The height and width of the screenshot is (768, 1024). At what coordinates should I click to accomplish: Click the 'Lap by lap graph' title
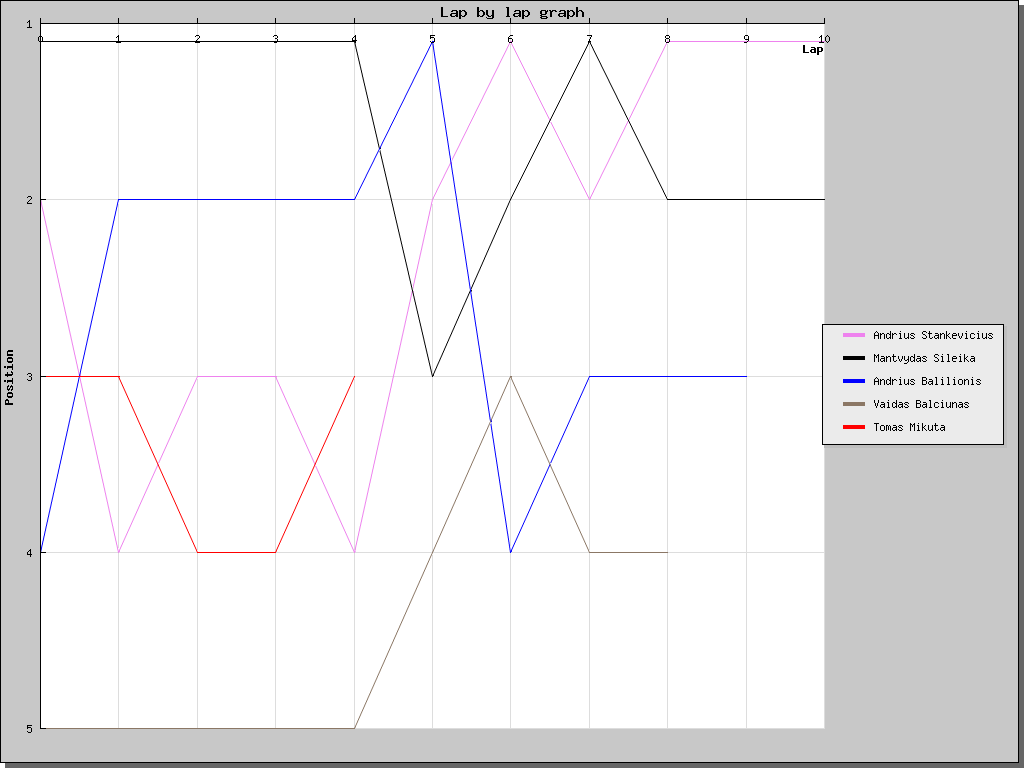pyautogui.click(x=512, y=12)
